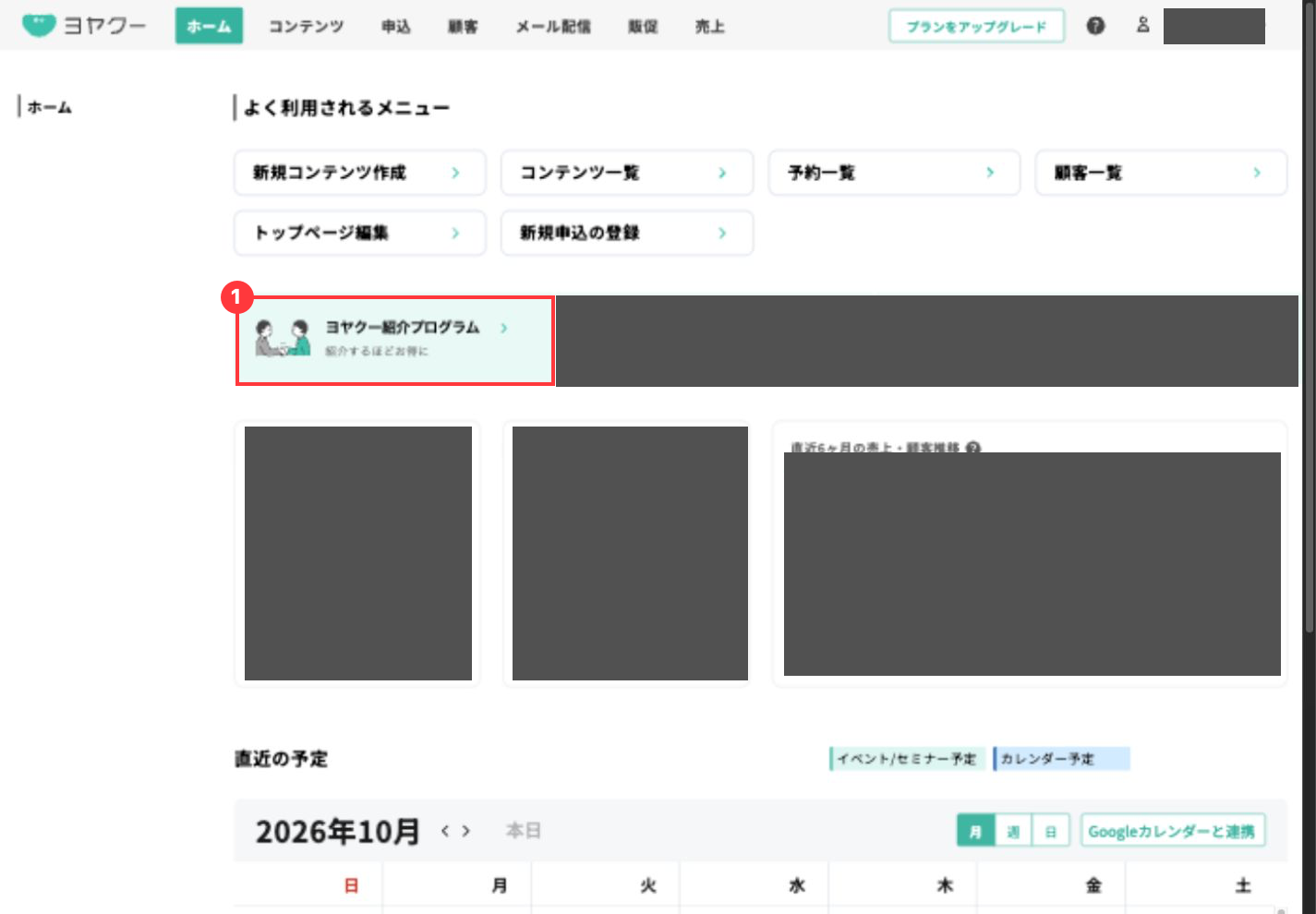Switch calendar to week view toggle
Viewport: 1316px width, 914px height.
click(1013, 831)
